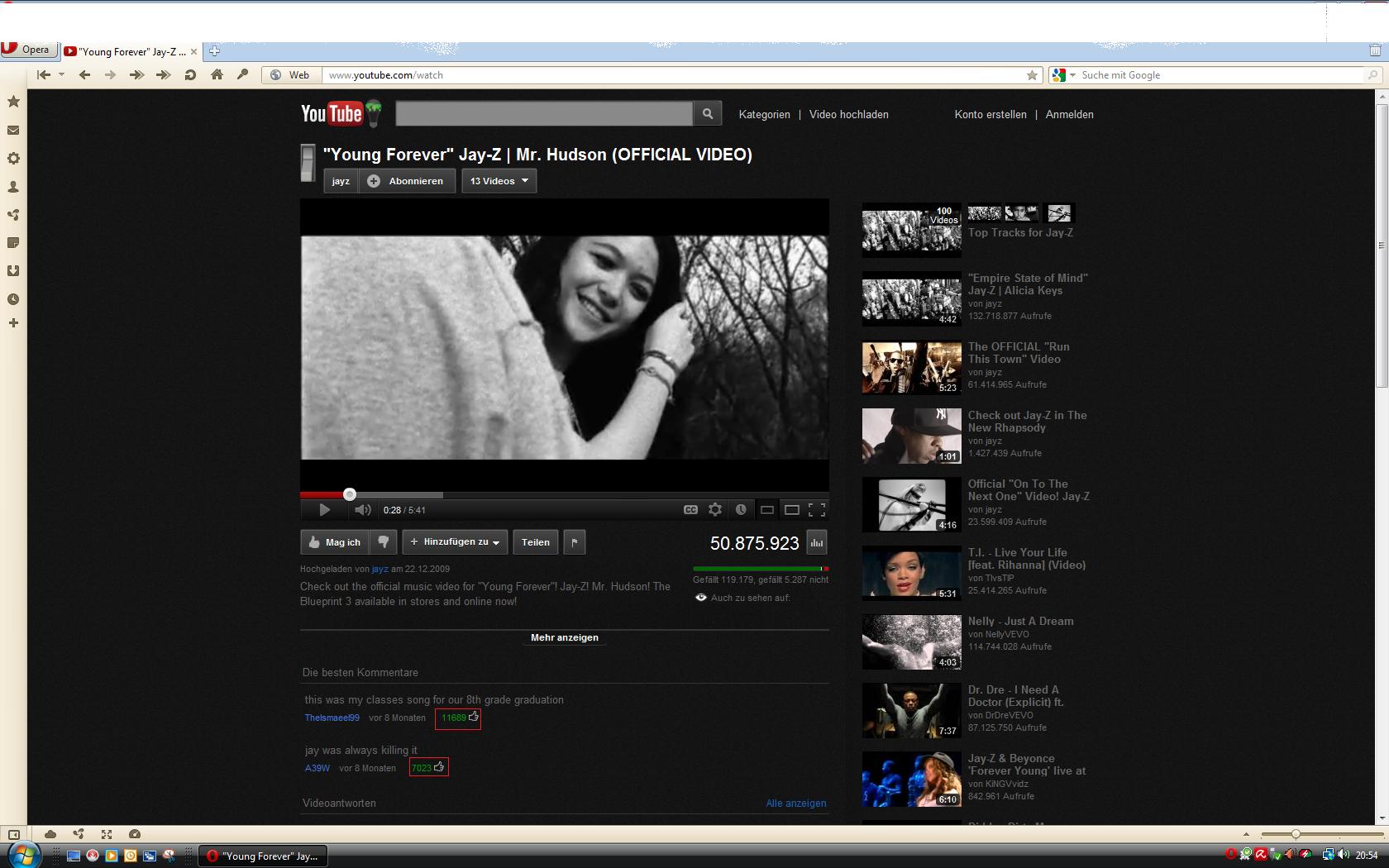The height and width of the screenshot is (868, 1389).
Task: Open the password wand key icon
Action: [242, 74]
